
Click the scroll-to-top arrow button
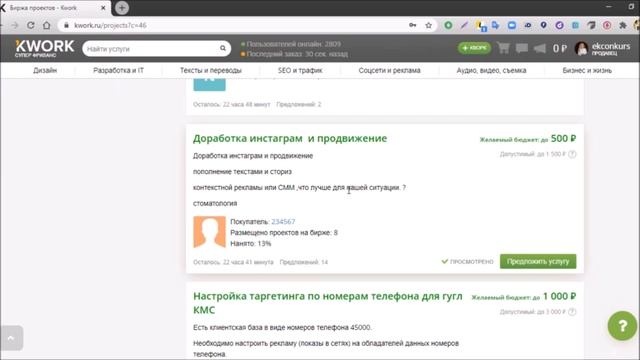[x=11, y=338]
